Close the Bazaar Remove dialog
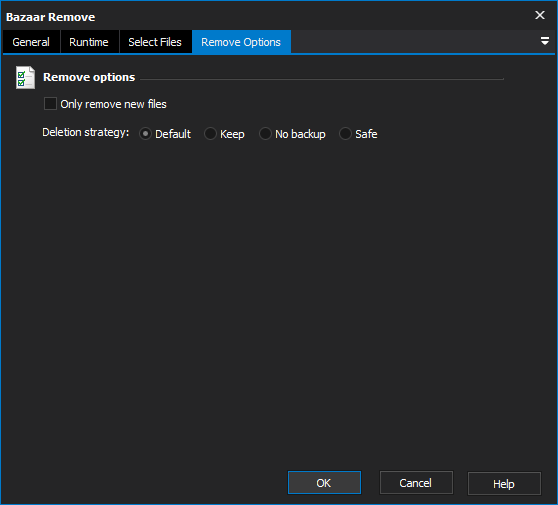 540,15
